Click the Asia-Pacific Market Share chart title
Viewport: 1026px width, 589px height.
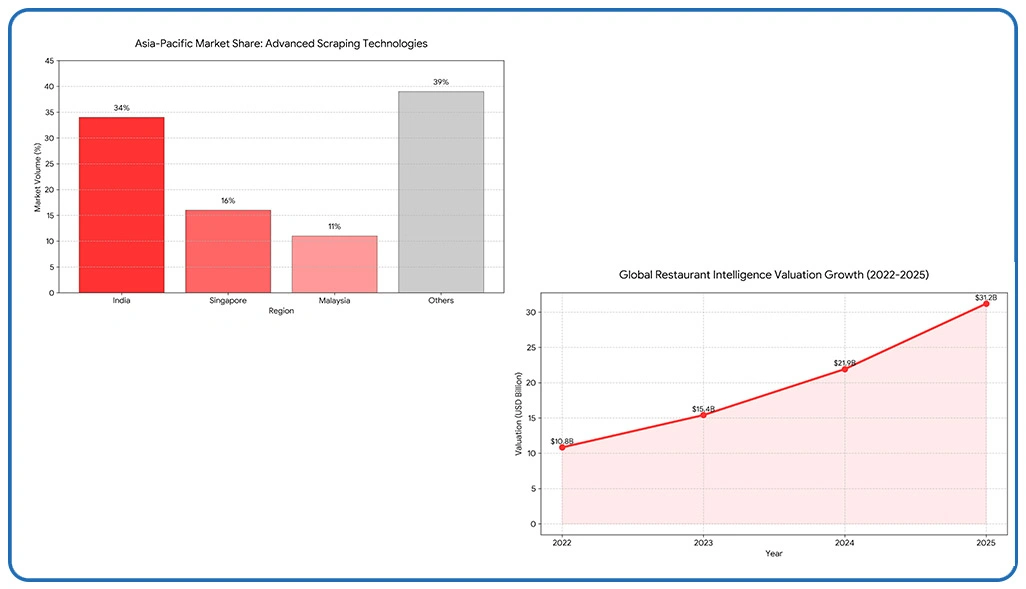tap(281, 44)
